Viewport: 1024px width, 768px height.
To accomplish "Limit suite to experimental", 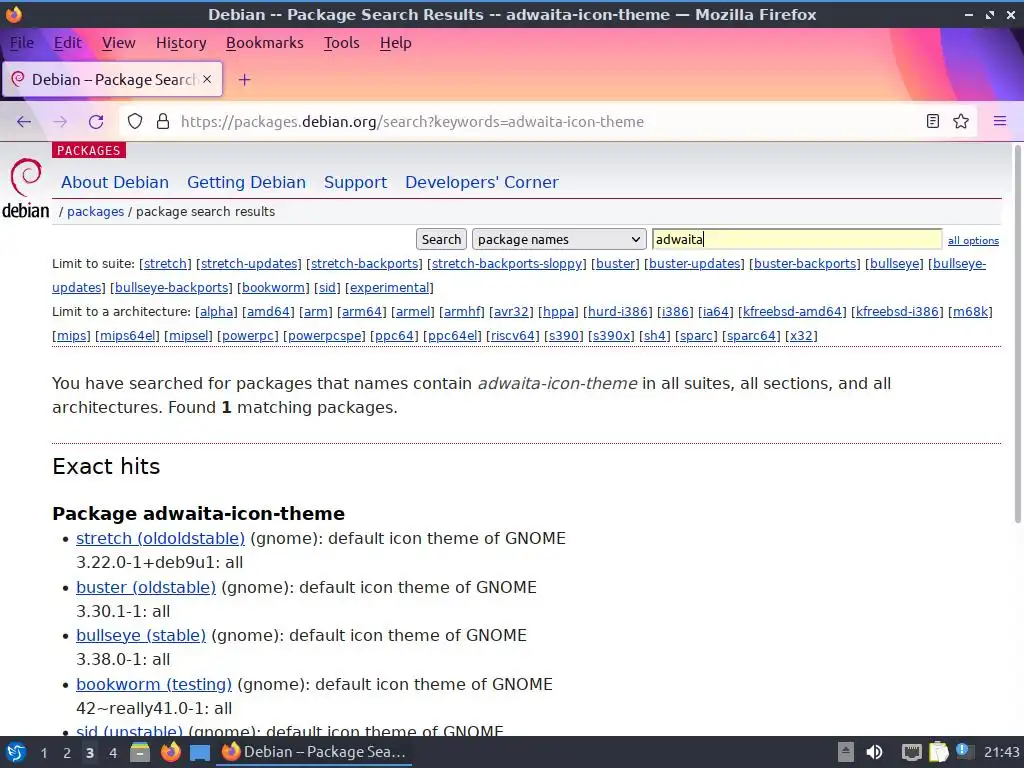I will pyautogui.click(x=389, y=288).
